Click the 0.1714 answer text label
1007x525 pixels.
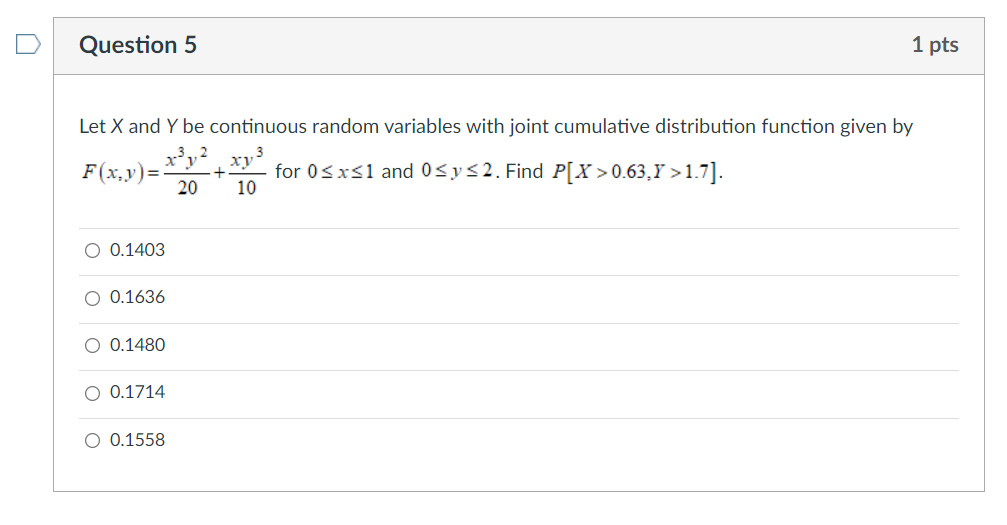(137, 392)
